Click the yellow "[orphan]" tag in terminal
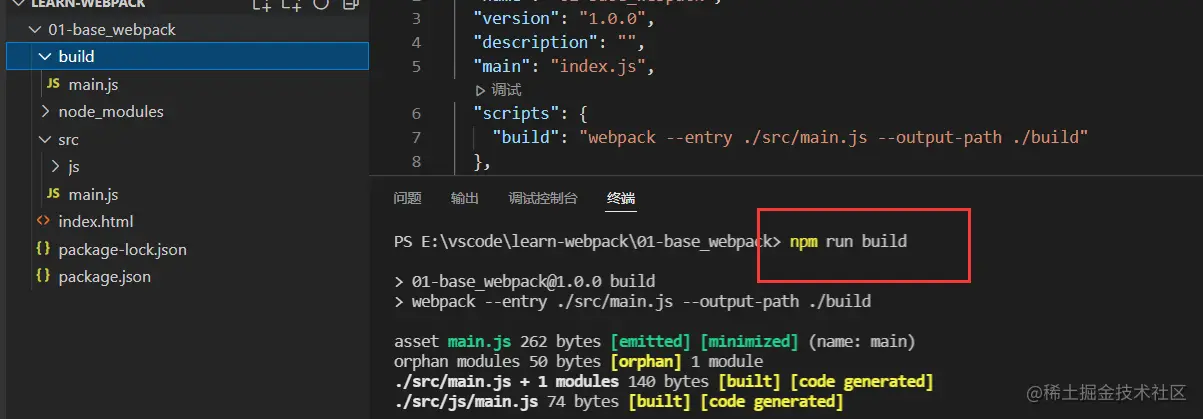Viewport: 1203px width, 419px height. tap(646, 361)
